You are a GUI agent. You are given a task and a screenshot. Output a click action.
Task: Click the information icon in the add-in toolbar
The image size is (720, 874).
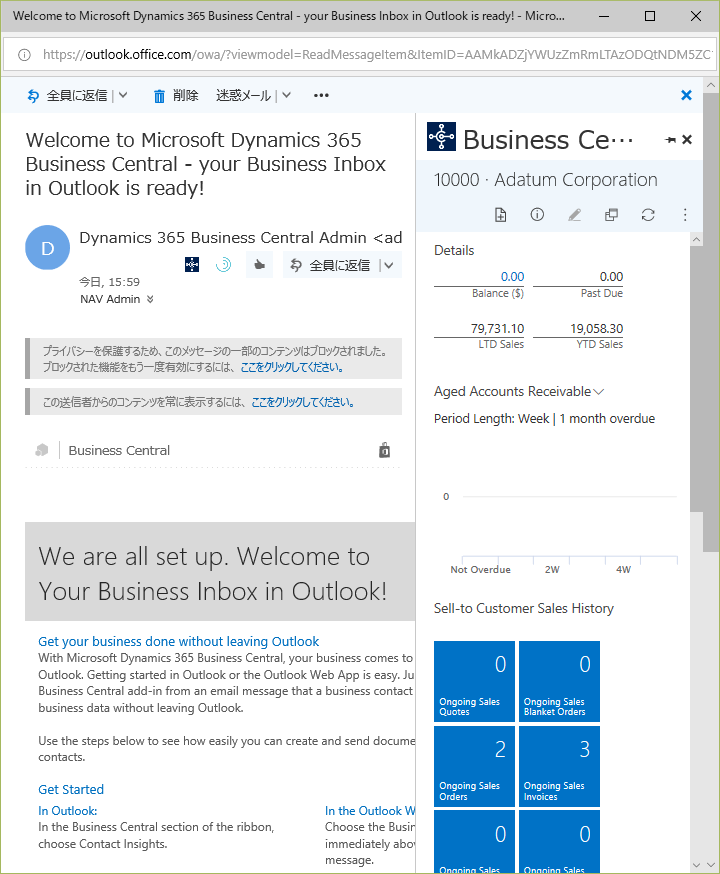(x=537, y=215)
